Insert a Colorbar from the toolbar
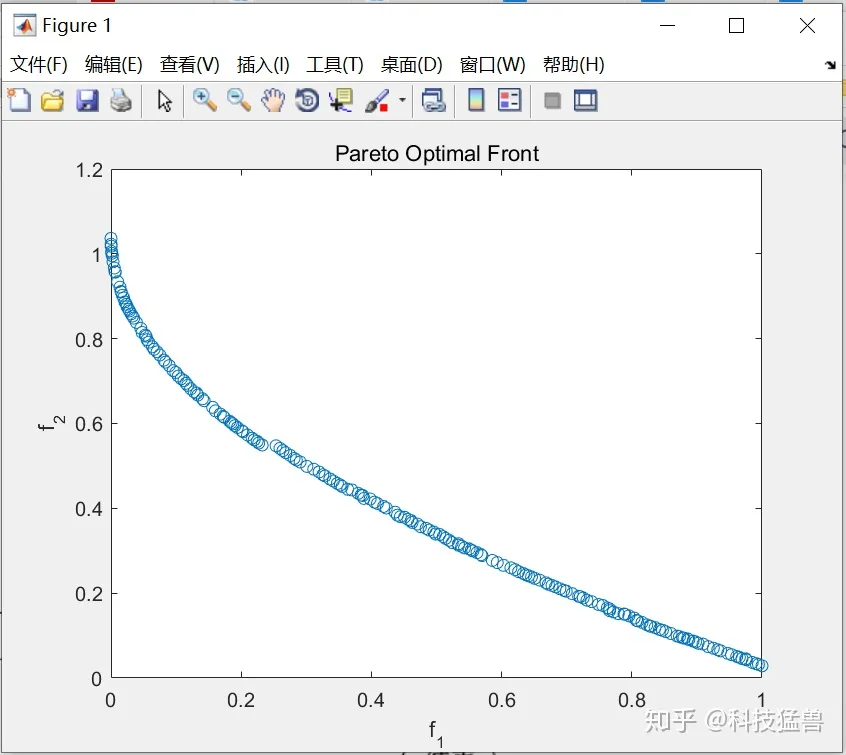 476,100
